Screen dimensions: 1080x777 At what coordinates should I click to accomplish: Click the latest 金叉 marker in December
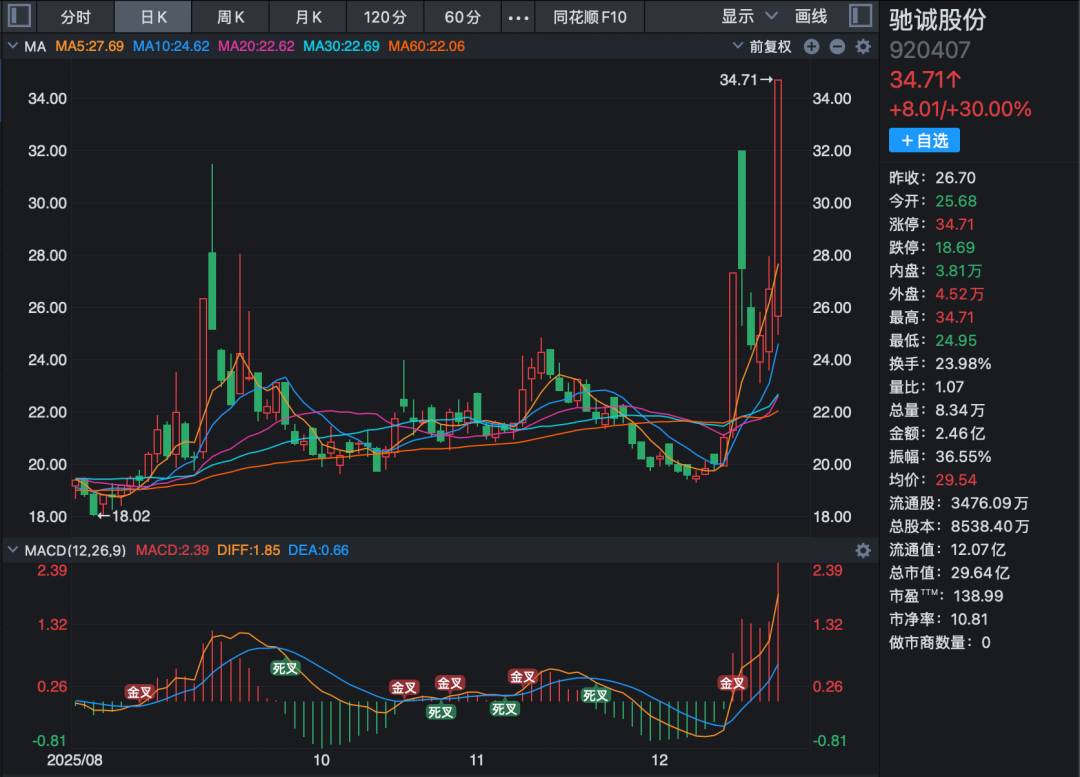(733, 683)
